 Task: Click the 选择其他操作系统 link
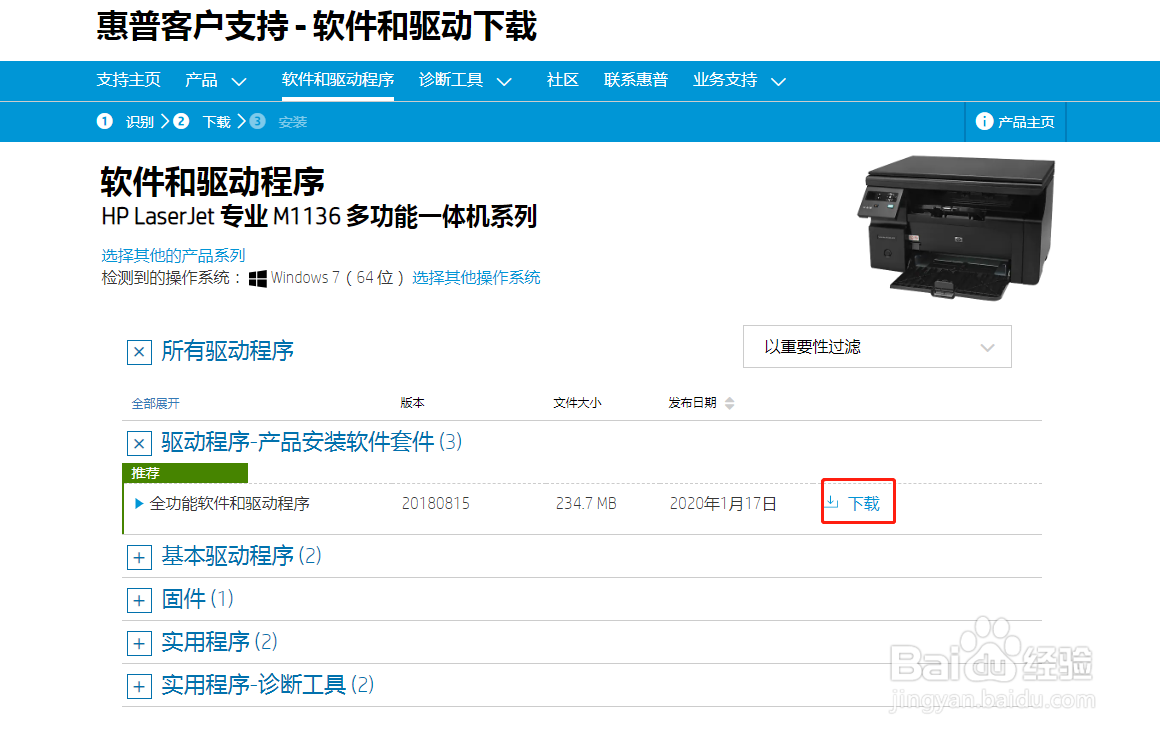477,277
